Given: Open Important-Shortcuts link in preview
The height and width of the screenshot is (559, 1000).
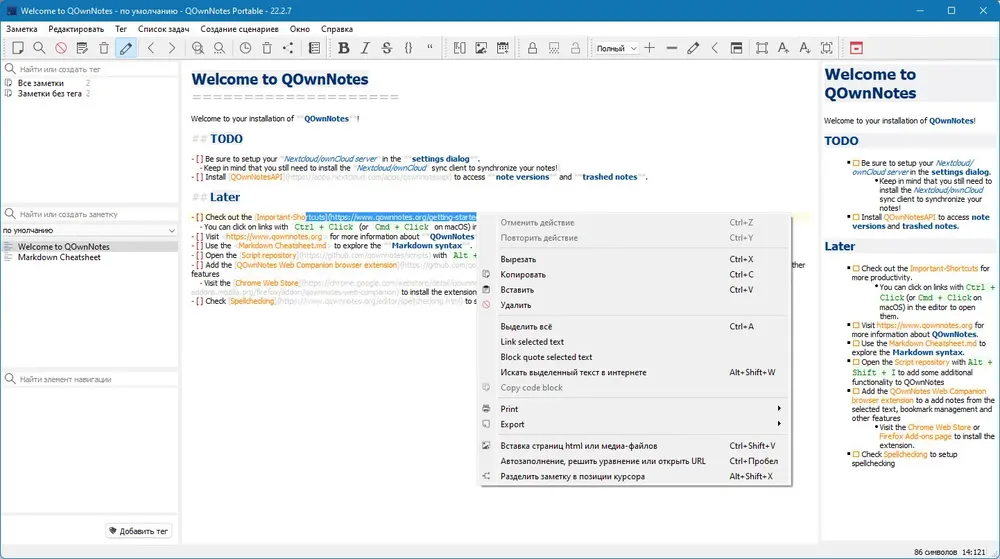Looking at the screenshot, I should click(x=943, y=268).
